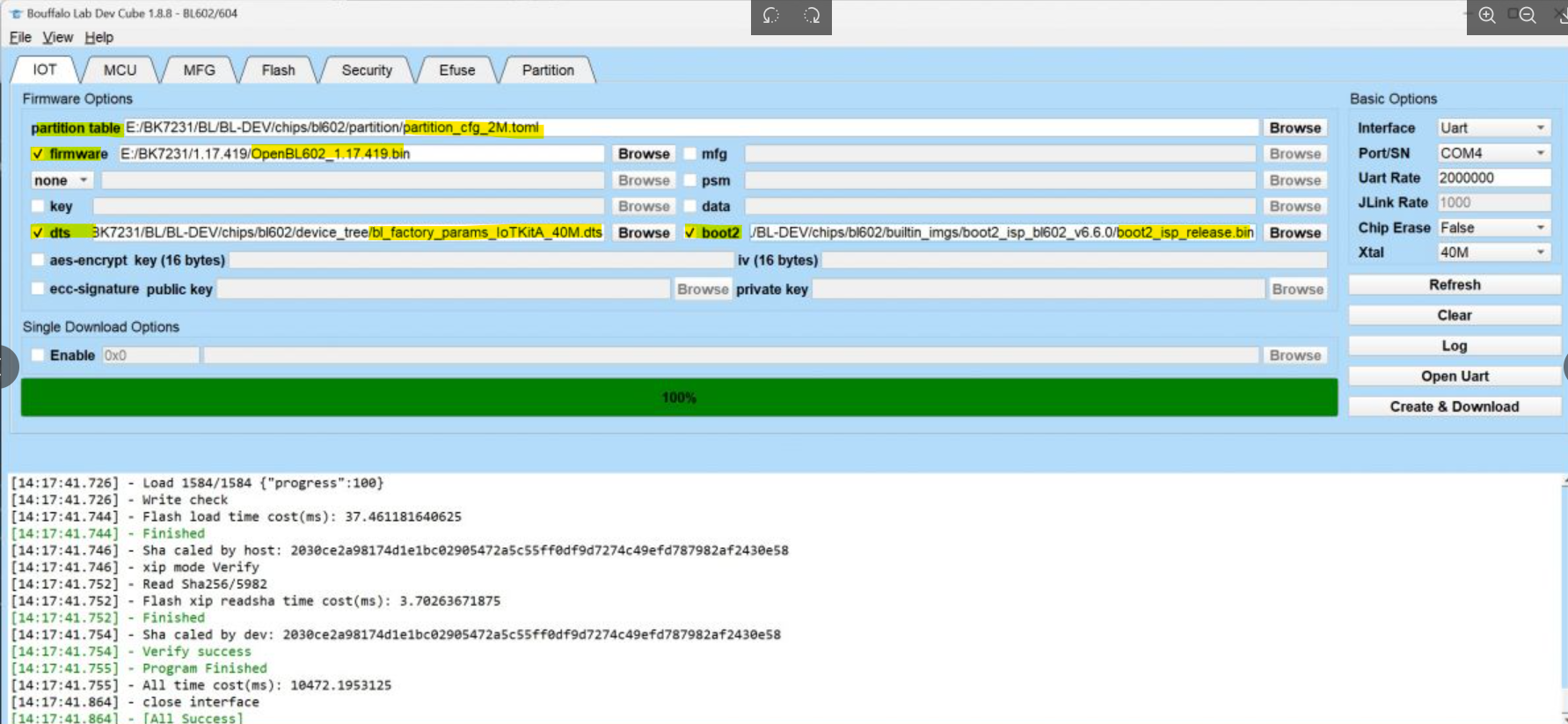Viewport: 1568px width, 724px height.
Task: Switch to the Efuse tab
Action: pyautogui.click(x=457, y=69)
